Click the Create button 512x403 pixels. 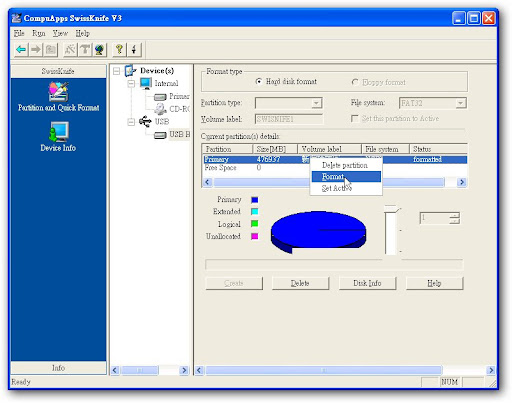tap(234, 283)
